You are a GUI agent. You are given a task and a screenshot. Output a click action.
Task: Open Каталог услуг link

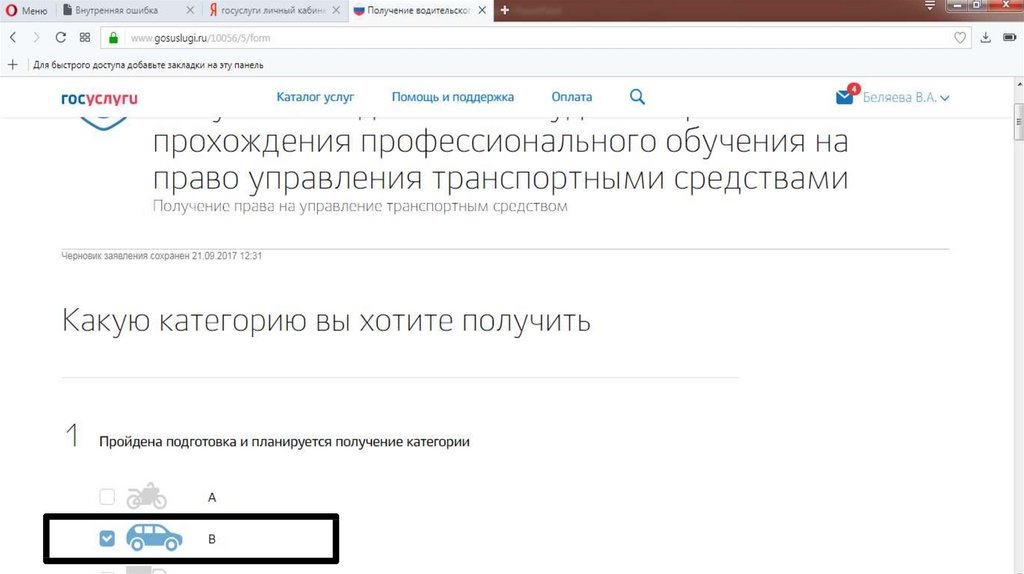coord(315,97)
